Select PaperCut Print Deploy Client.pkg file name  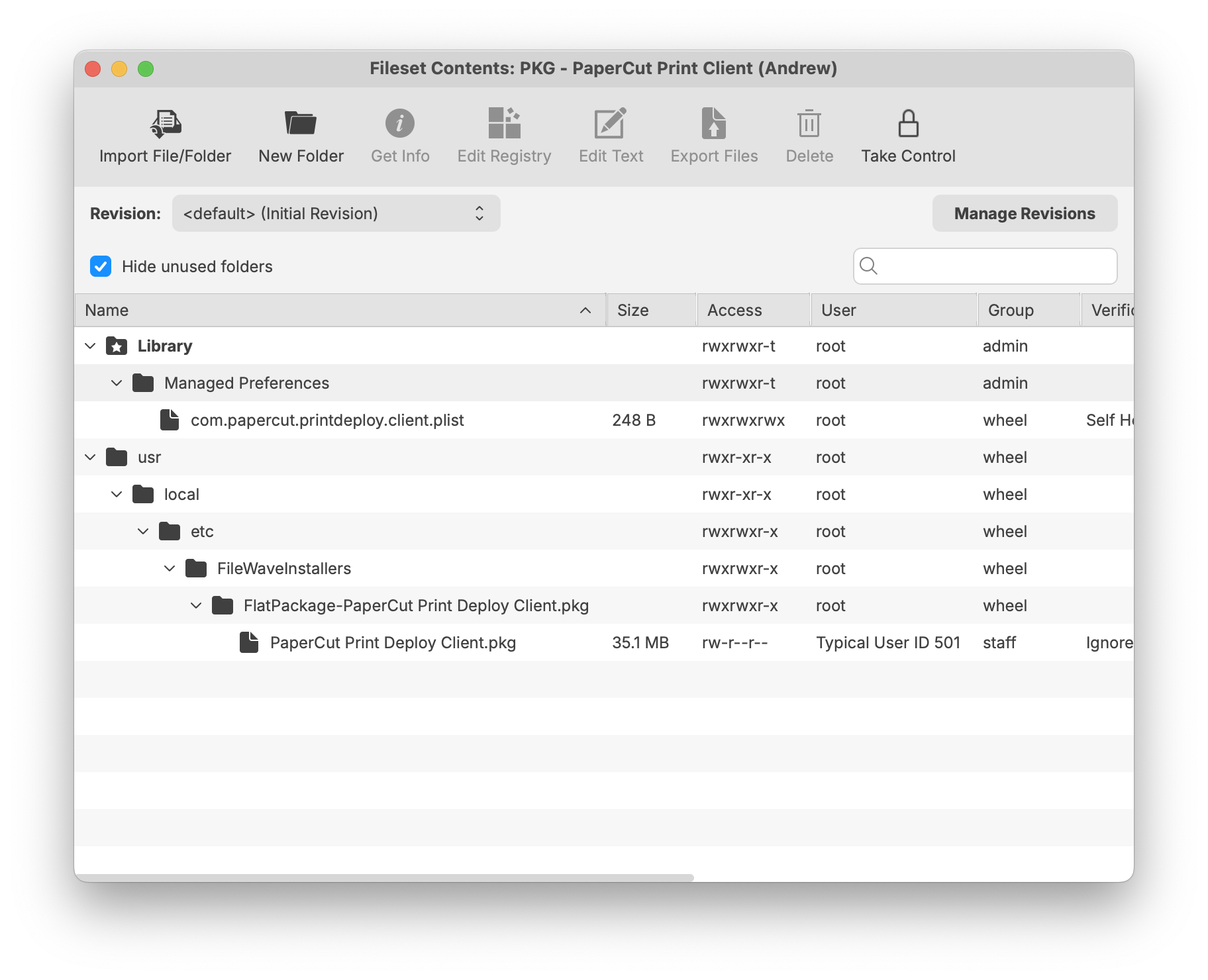pos(393,642)
